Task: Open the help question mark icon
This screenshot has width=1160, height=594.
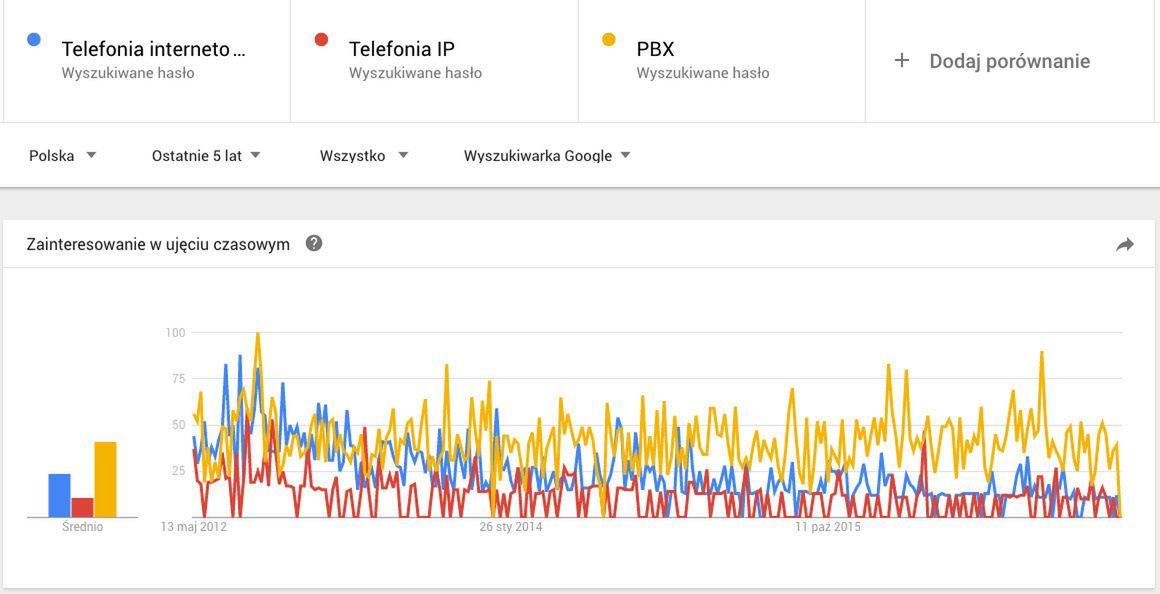Action: pyautogui.click(x=314, y=243)
